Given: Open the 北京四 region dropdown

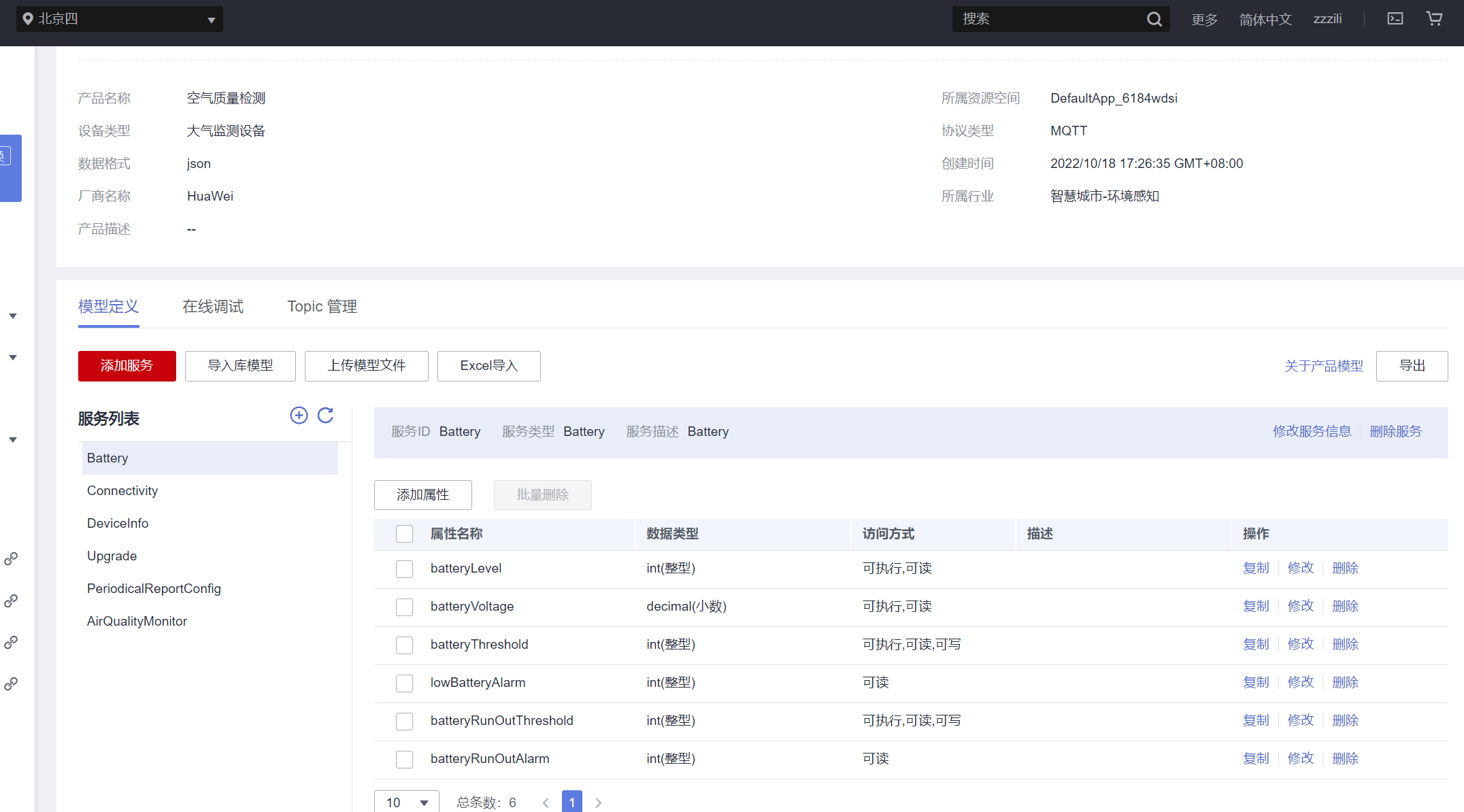Looking at the screenshot, I should click(120, 19).
